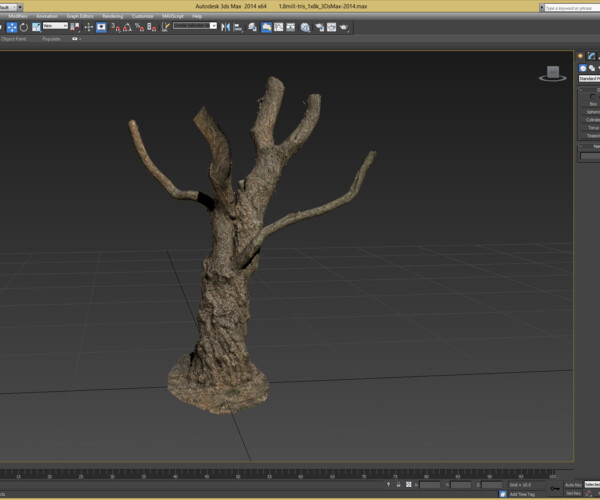
Task: Toggle Angle Snap button
Action: [127, 27]
